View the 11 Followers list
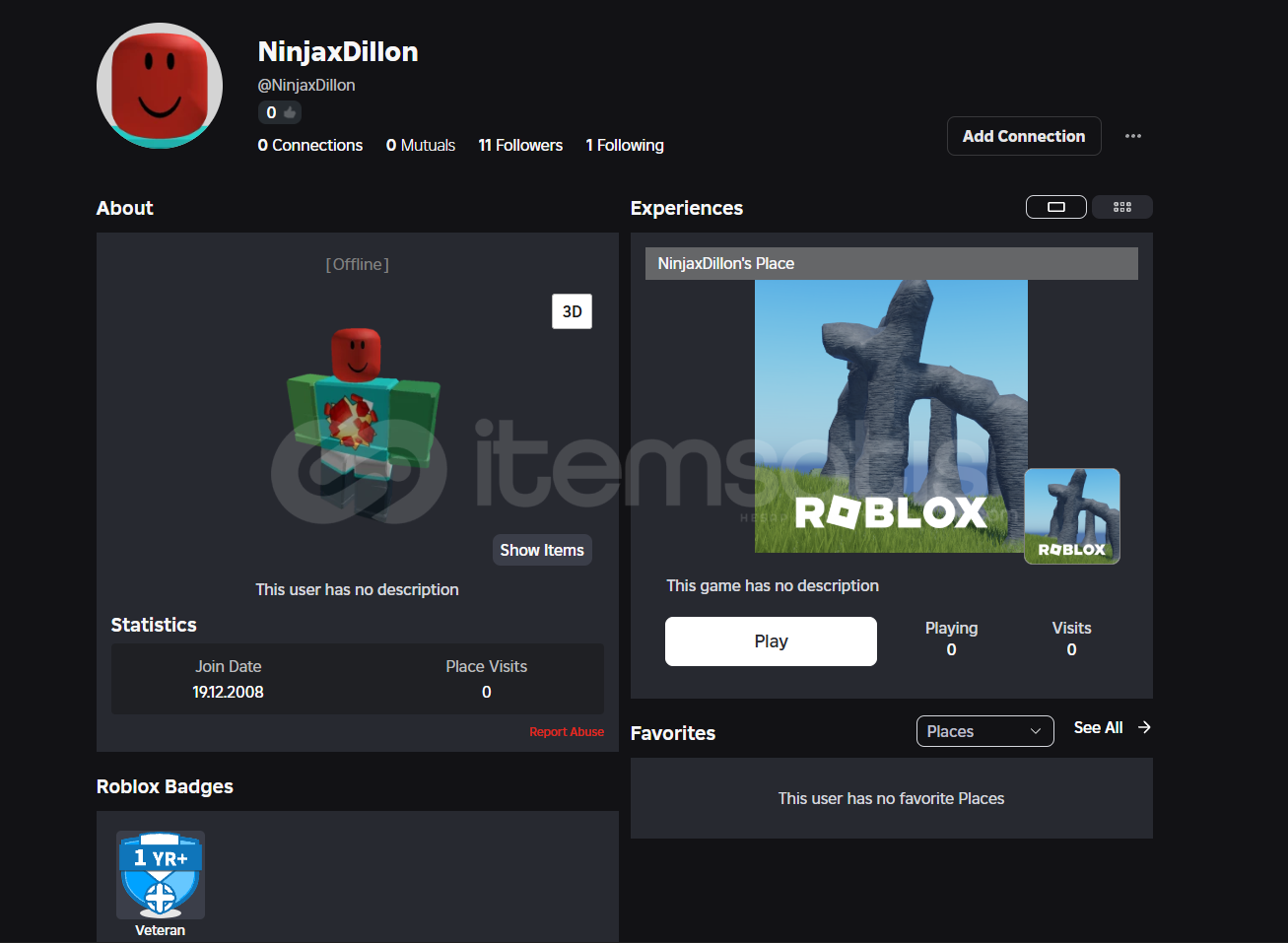 pyautogui.click(x=520, y=145)
